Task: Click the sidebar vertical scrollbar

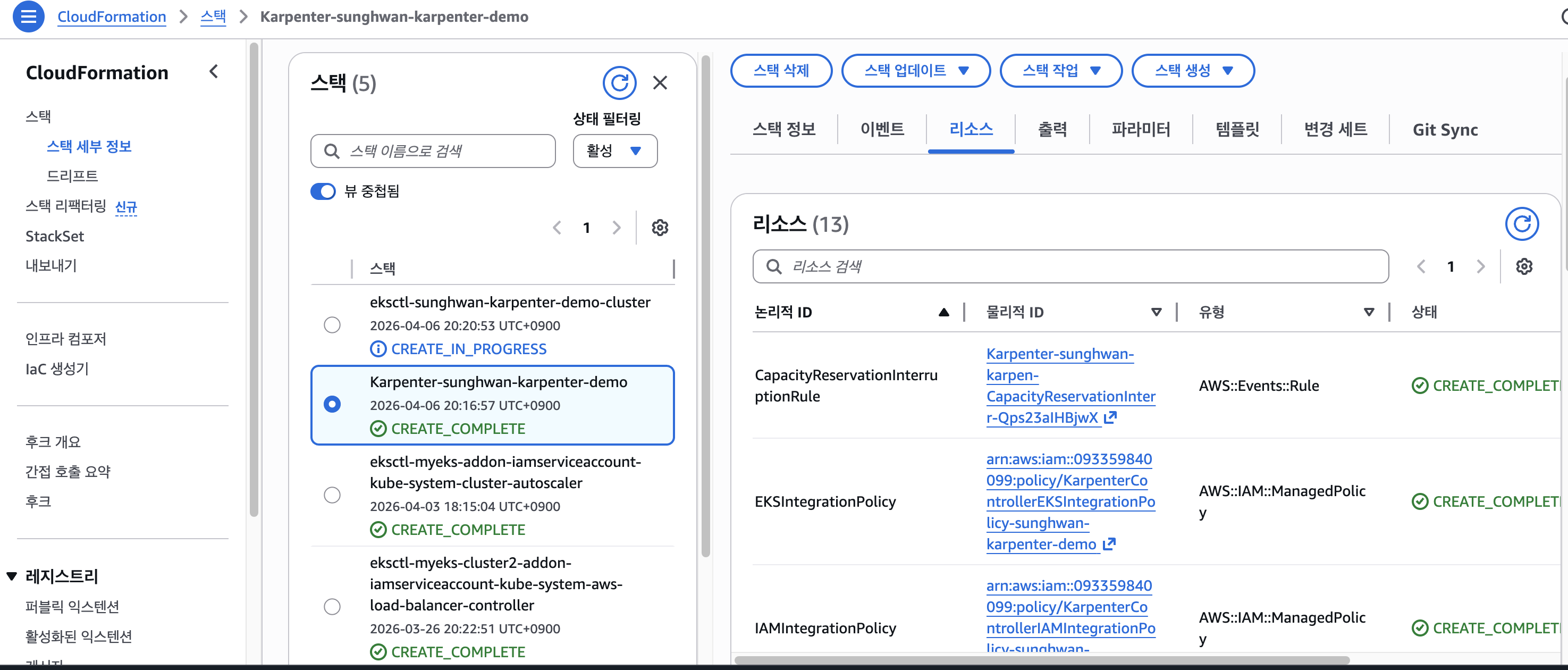Action: (254, 280)
